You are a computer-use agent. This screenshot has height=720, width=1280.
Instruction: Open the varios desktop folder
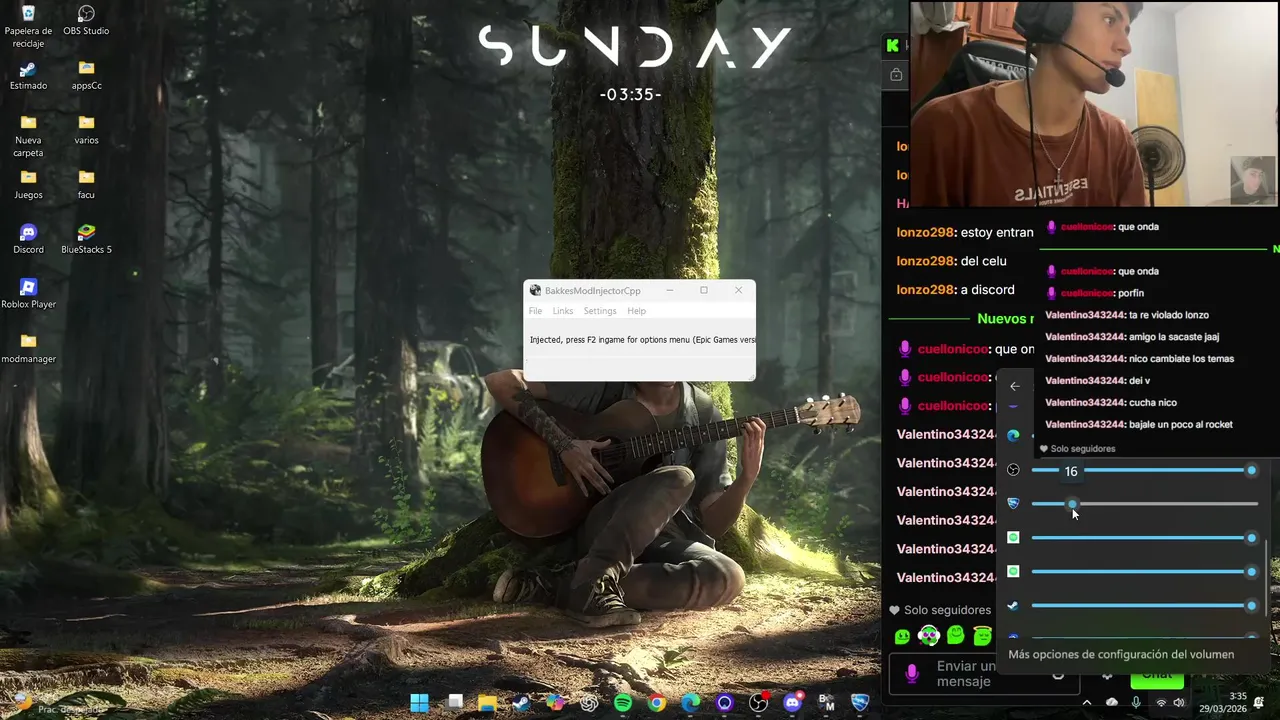pos(86,130)
